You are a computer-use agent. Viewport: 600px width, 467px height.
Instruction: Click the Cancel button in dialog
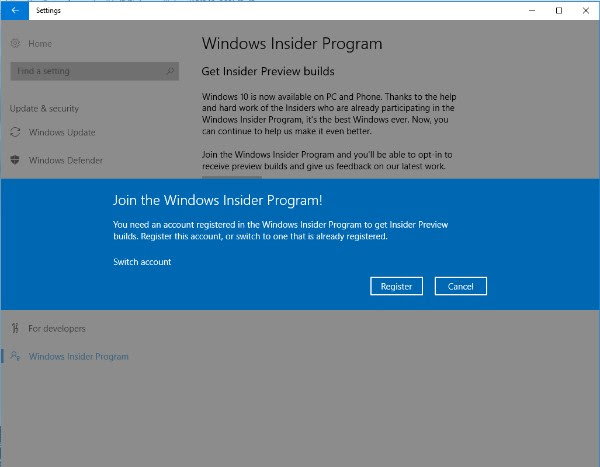461,286
